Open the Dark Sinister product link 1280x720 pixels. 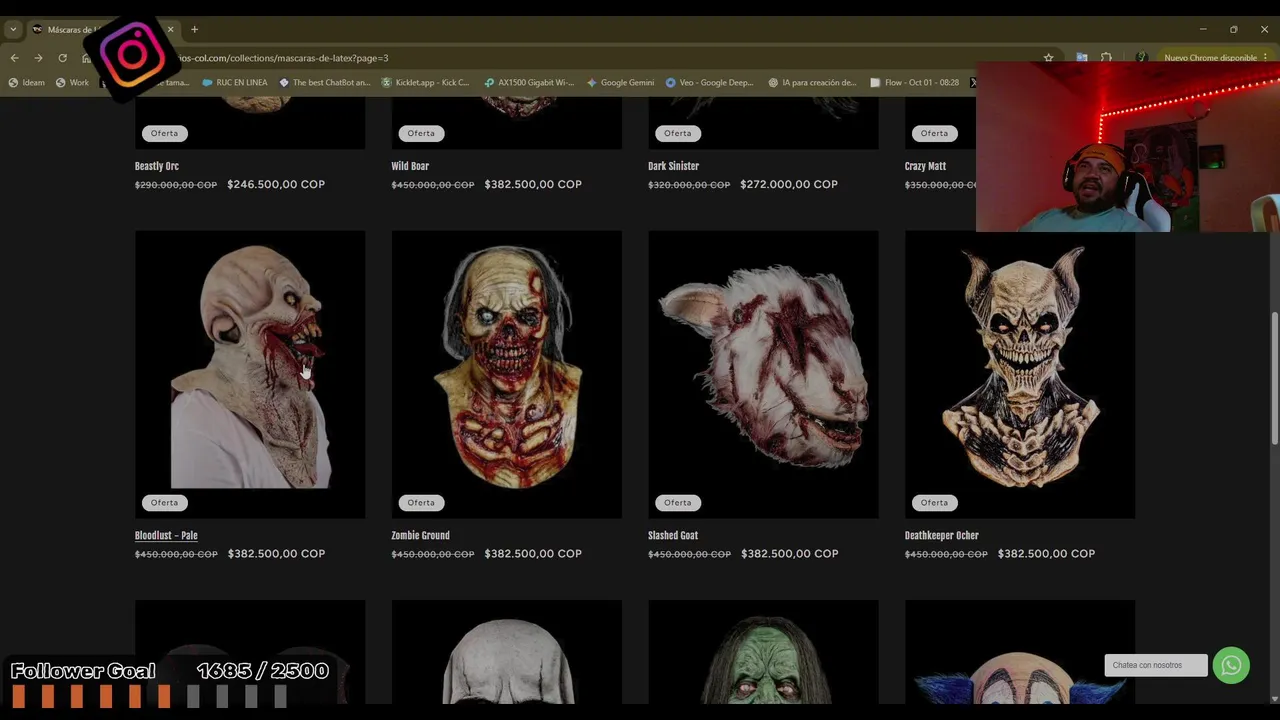coord(673,166)
